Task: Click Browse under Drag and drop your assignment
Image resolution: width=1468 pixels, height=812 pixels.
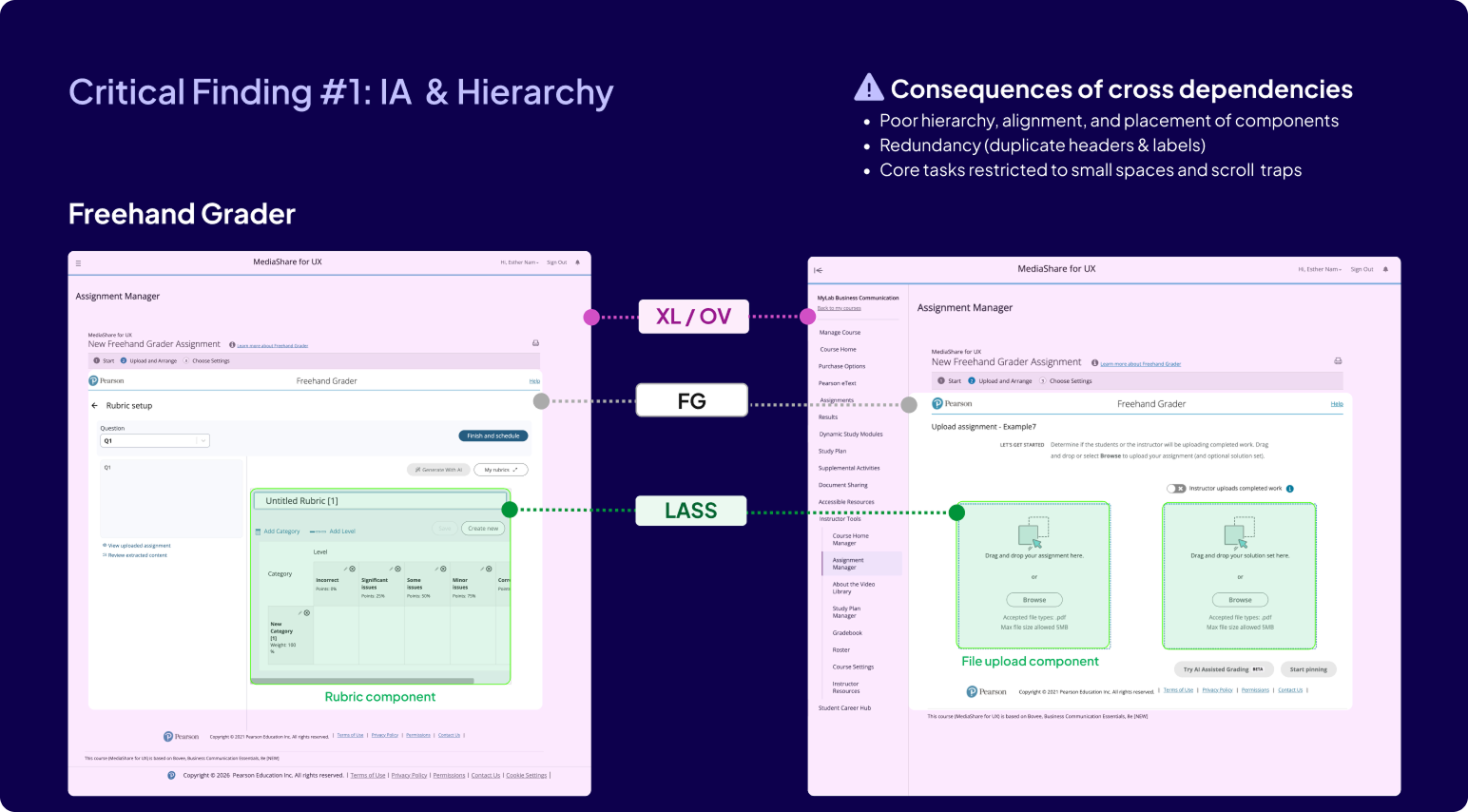Action: tap(1034, 600)
